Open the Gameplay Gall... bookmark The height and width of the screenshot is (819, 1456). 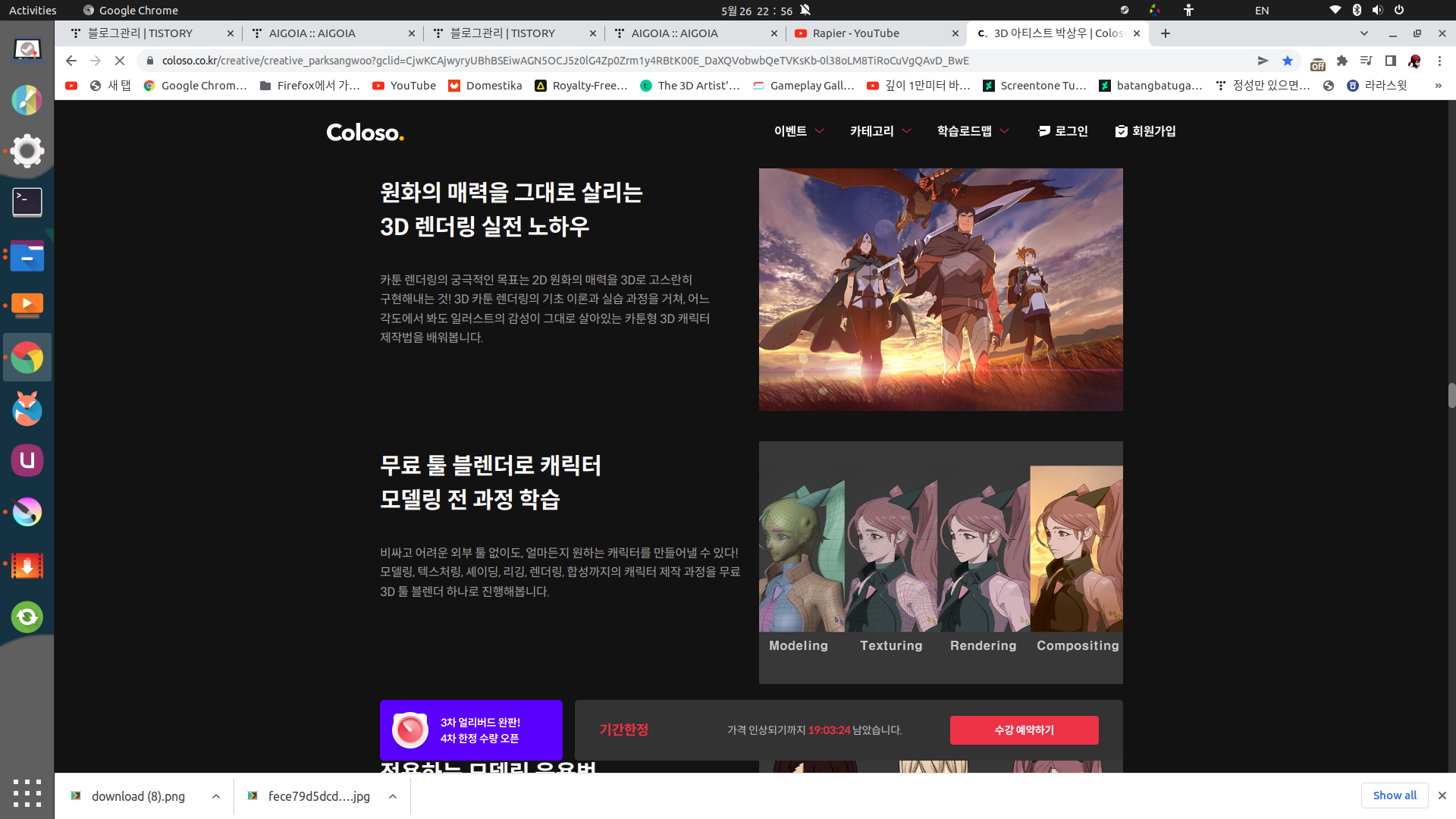coord(804,86)
